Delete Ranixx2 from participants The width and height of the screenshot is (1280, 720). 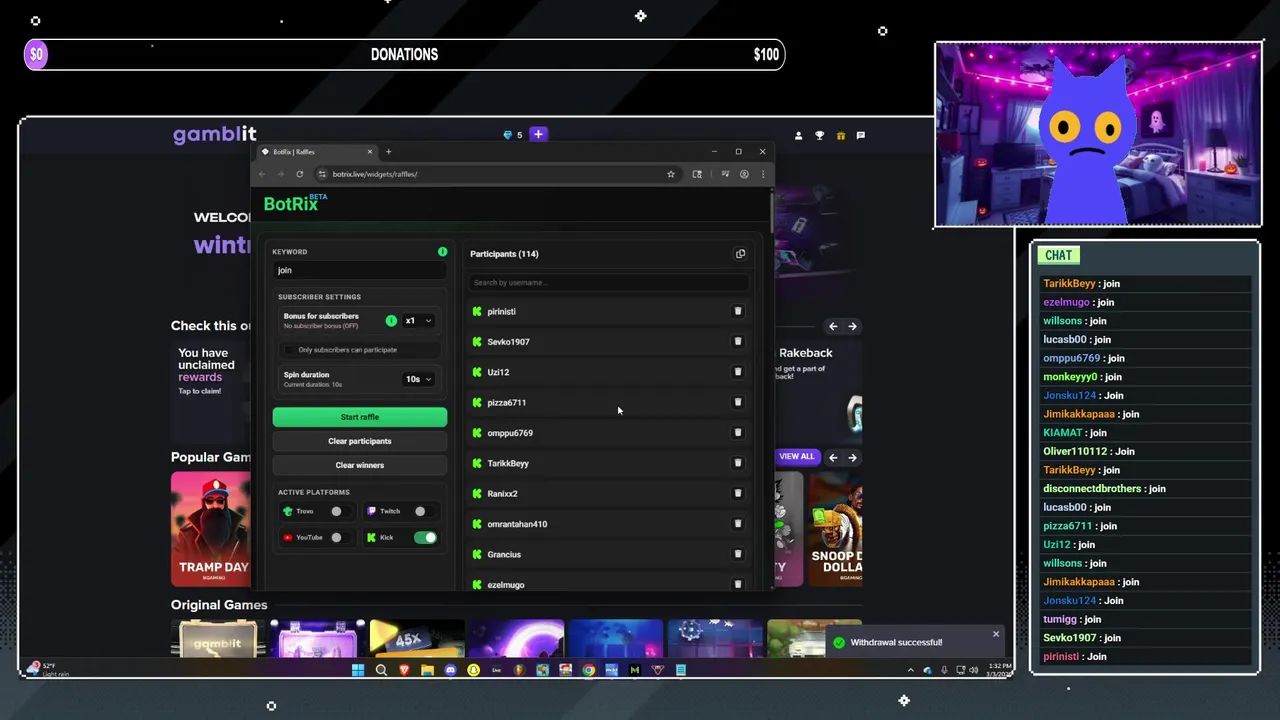pyautogui.click(x=738, y=493)
